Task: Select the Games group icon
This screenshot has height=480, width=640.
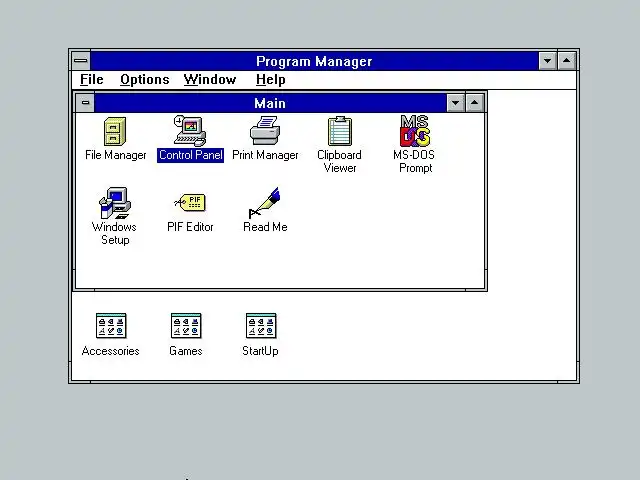Action: [x=186, y=326]
